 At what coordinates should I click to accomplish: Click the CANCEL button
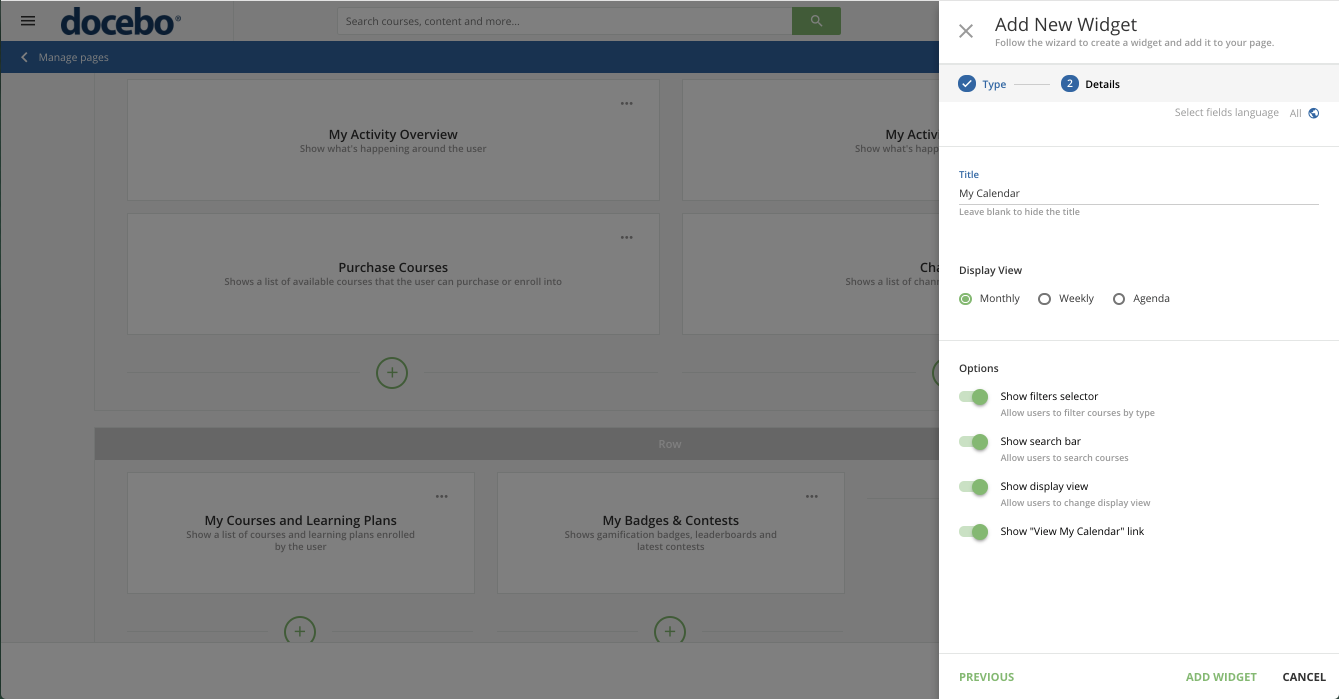click(1304, 677)
